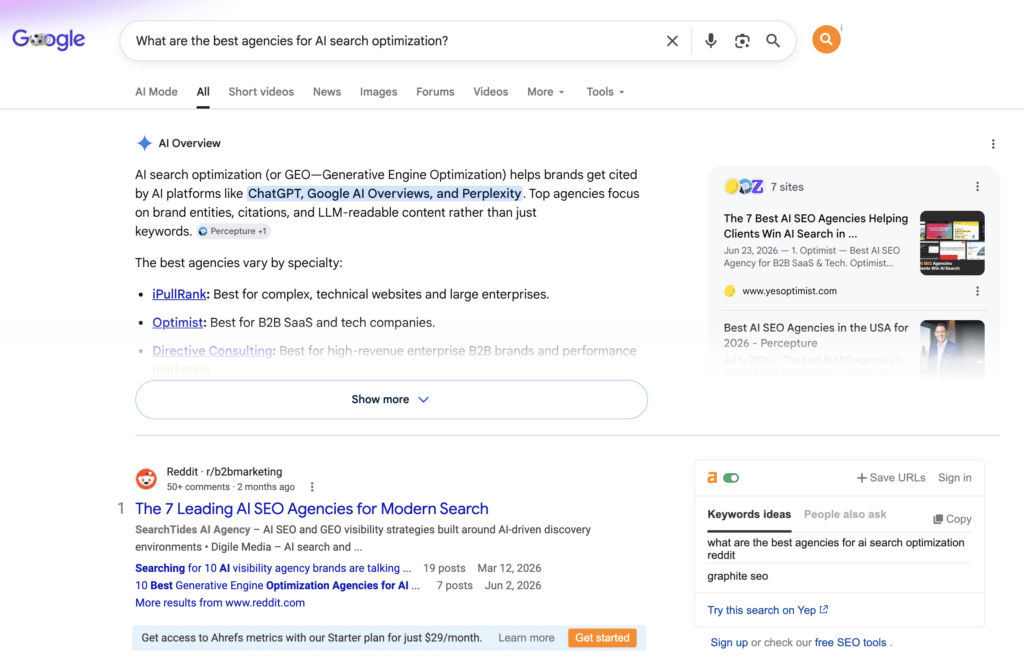Image resolution: width=1024 pixels, height=671 pixels.
Task: Select the Keywords ideas tab
Action: (749, 514)
